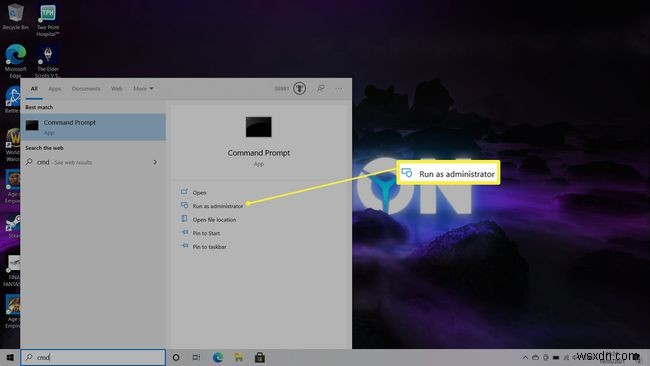Screen dimensions: 650x366
Task: Switch to the Apps search tab
Action: (x=55, y=89)
